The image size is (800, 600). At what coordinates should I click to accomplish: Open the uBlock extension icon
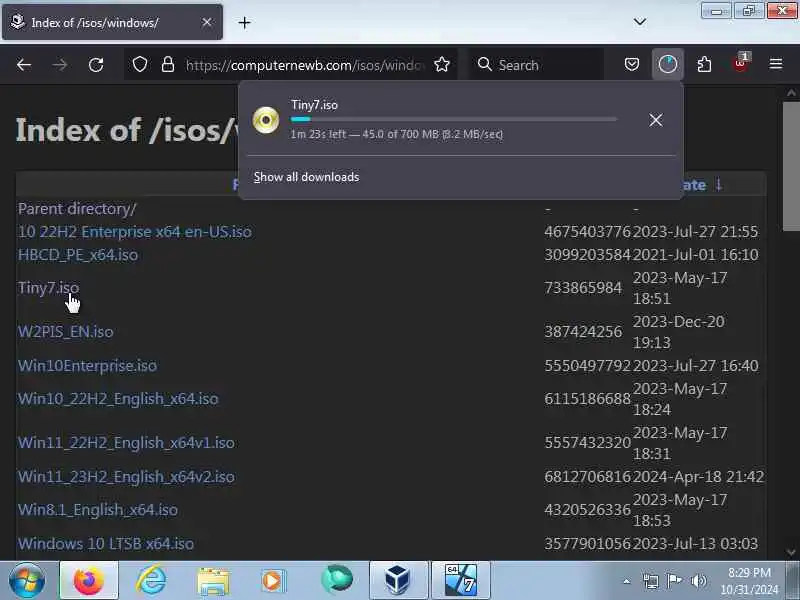tap(740, 63)
